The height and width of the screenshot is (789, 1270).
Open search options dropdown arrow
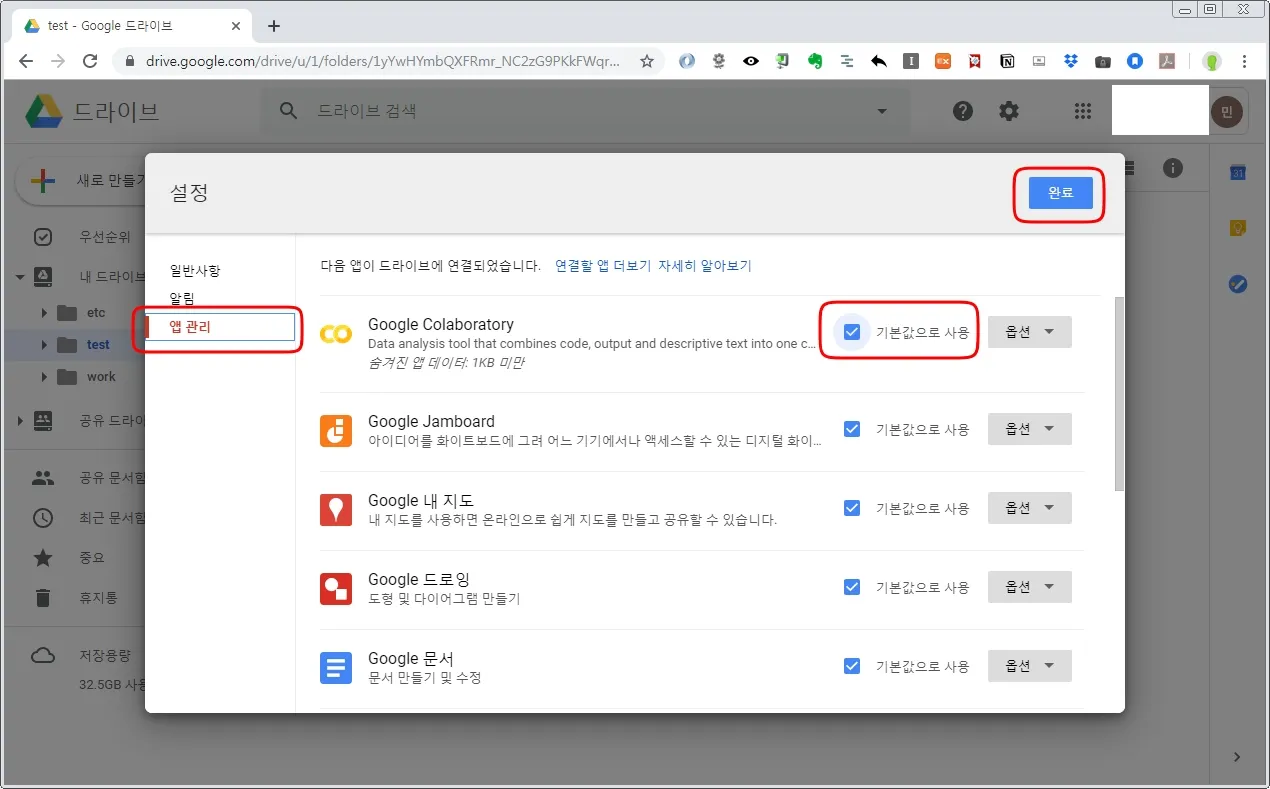tap(882, 111)
